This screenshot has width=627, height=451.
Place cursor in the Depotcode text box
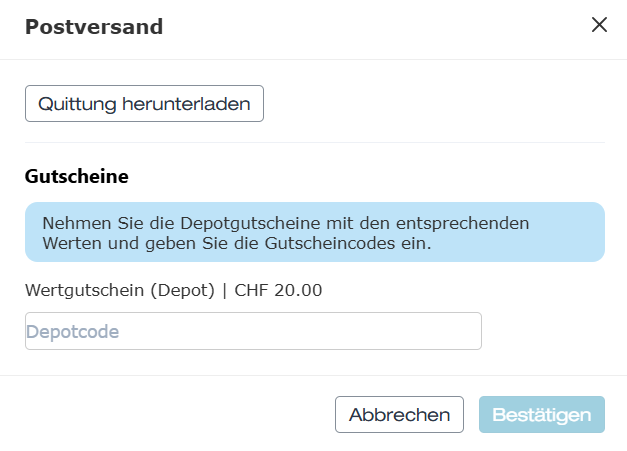coord(253,331)
